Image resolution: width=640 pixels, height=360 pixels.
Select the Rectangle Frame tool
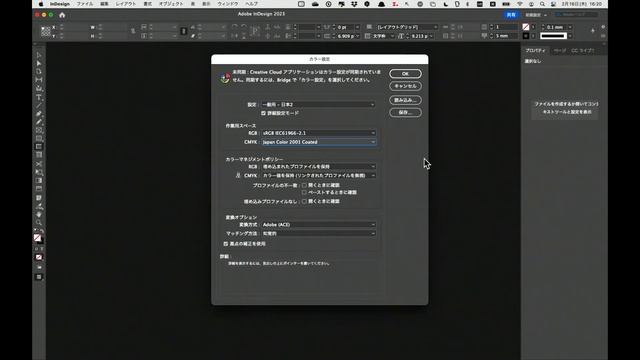(39, 130)
